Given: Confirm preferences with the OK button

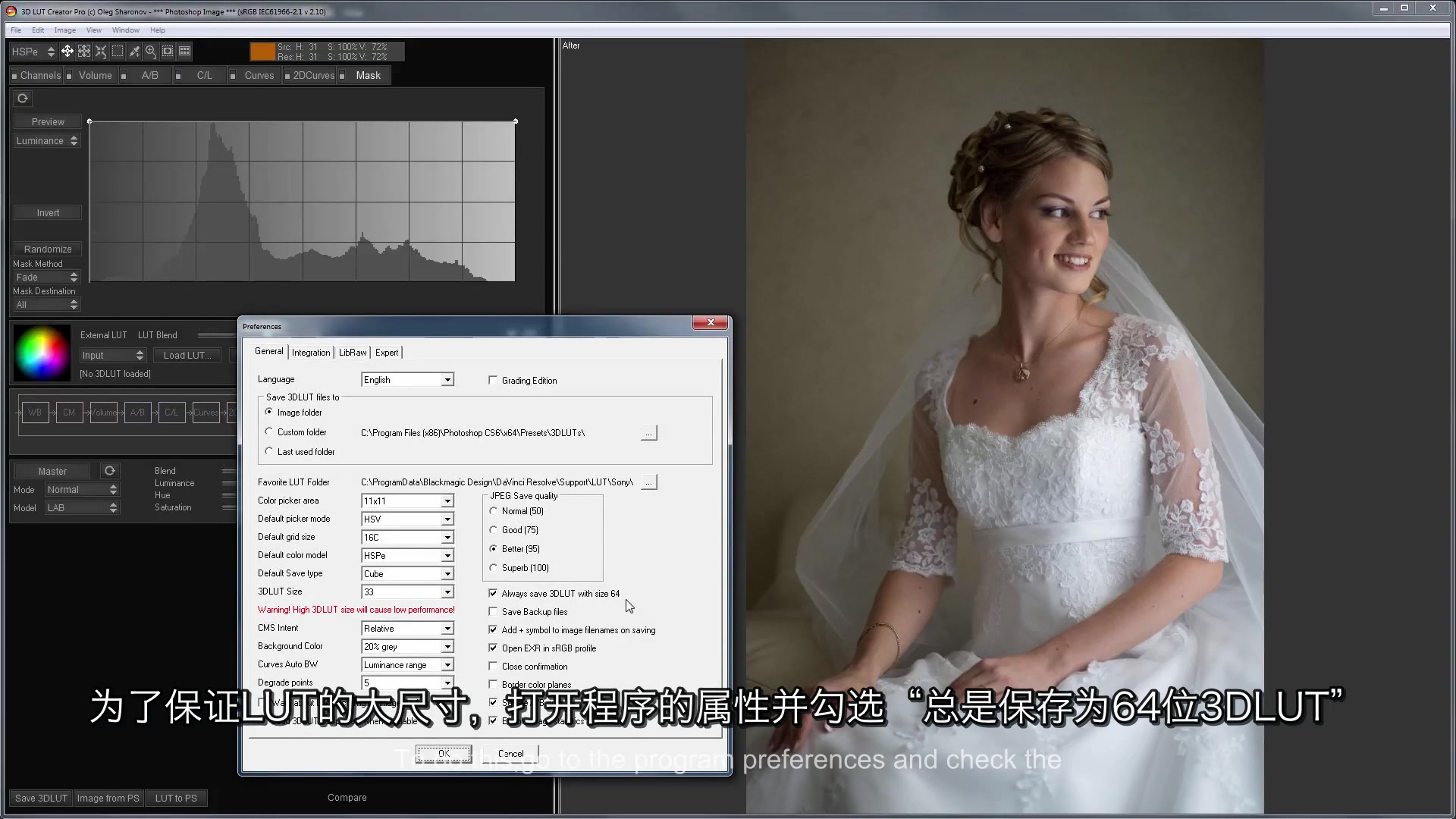Looking at the screenshot, I should pos(444,754).
